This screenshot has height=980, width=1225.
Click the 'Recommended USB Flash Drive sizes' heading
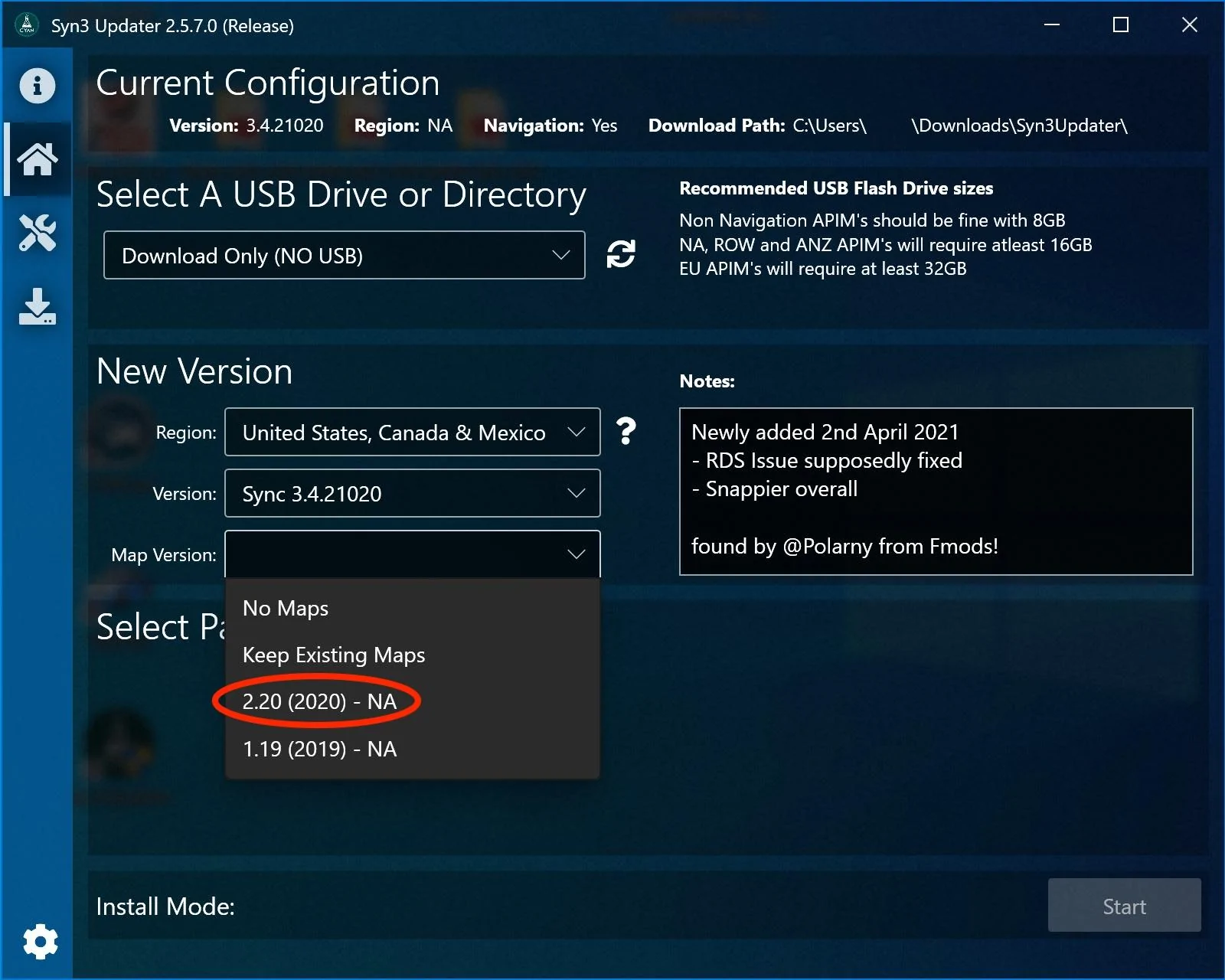836,188
